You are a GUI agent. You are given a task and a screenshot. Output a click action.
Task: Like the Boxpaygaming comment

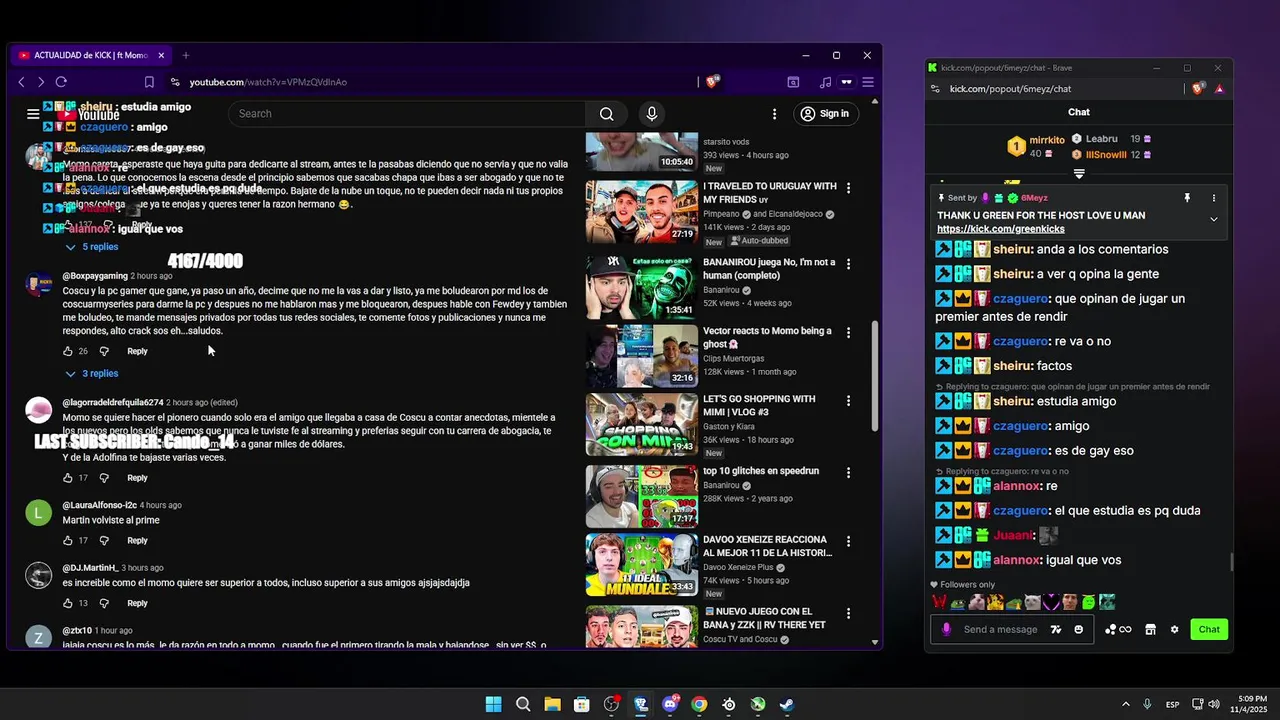pyautogui.click(x=68, y=352)
